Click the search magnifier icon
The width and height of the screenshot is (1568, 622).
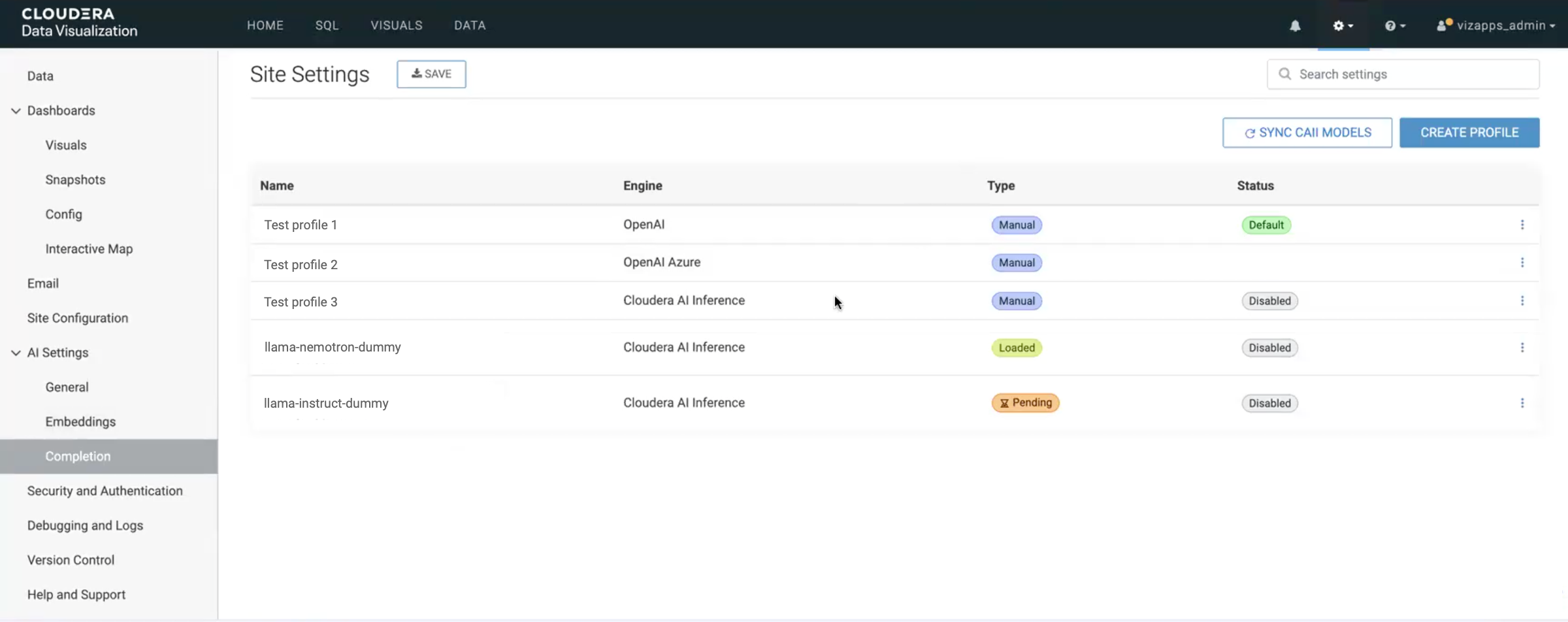(x=1284, y=74)
